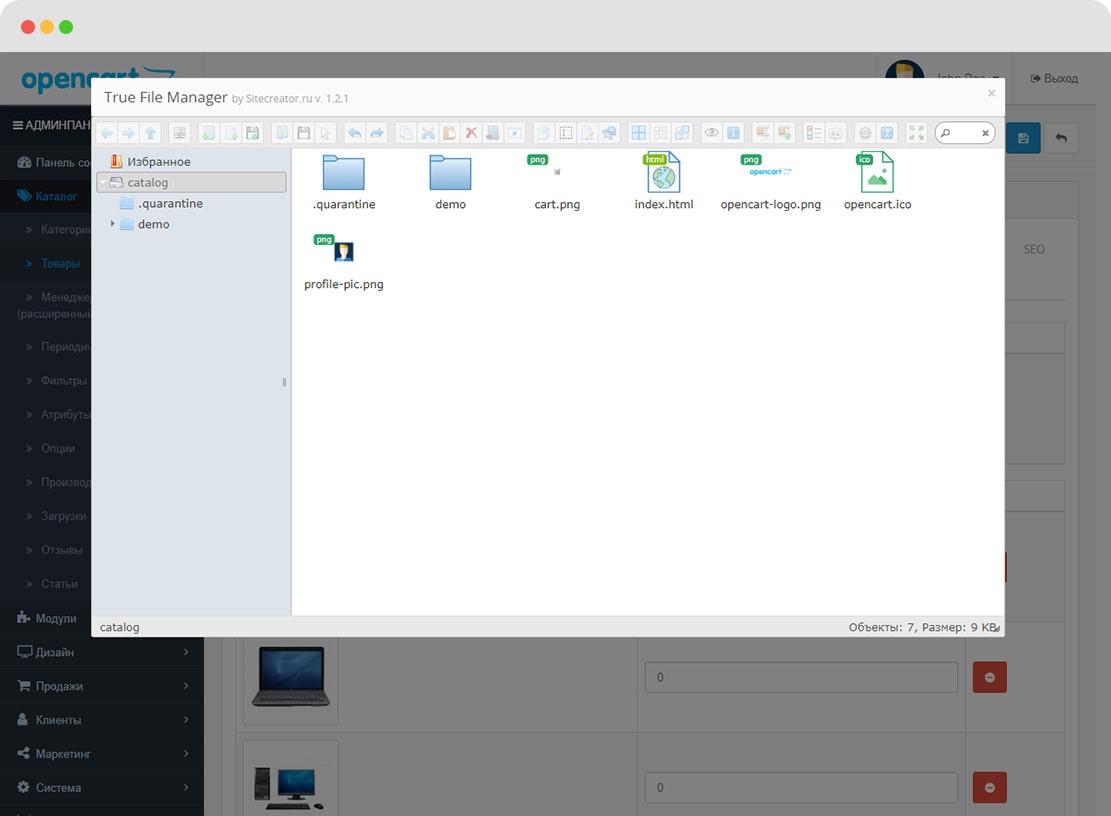Toggle fullscreen mode of file manager
Screen dimensions: 1111x816
tap(916, 133)
